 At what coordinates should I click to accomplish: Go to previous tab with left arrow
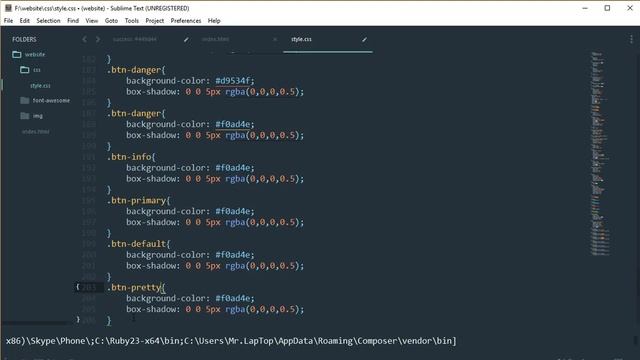click(84, 39)
